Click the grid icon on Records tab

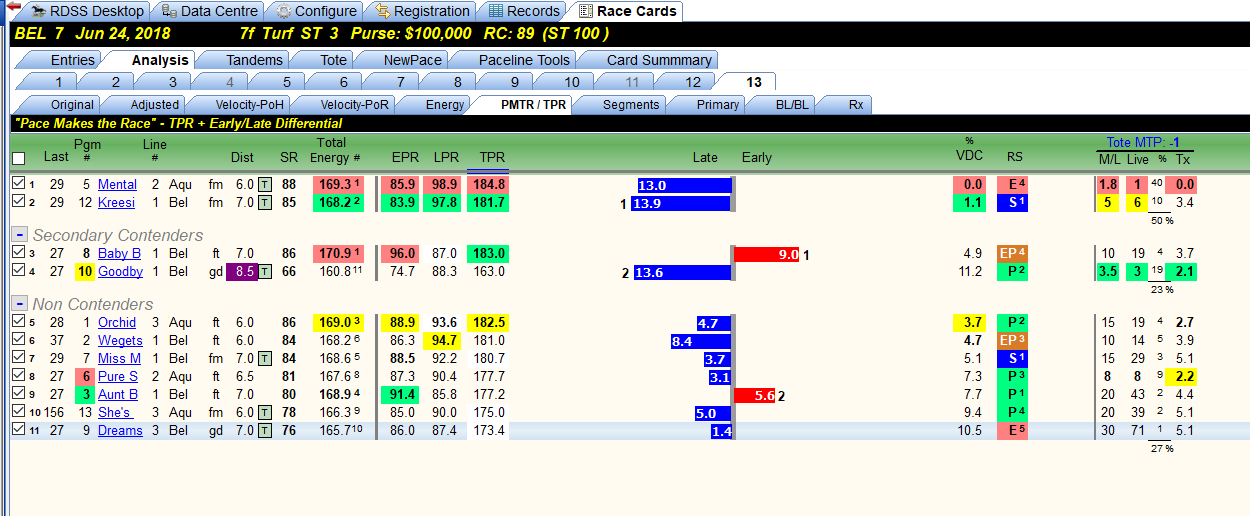[x=496, y=11]
